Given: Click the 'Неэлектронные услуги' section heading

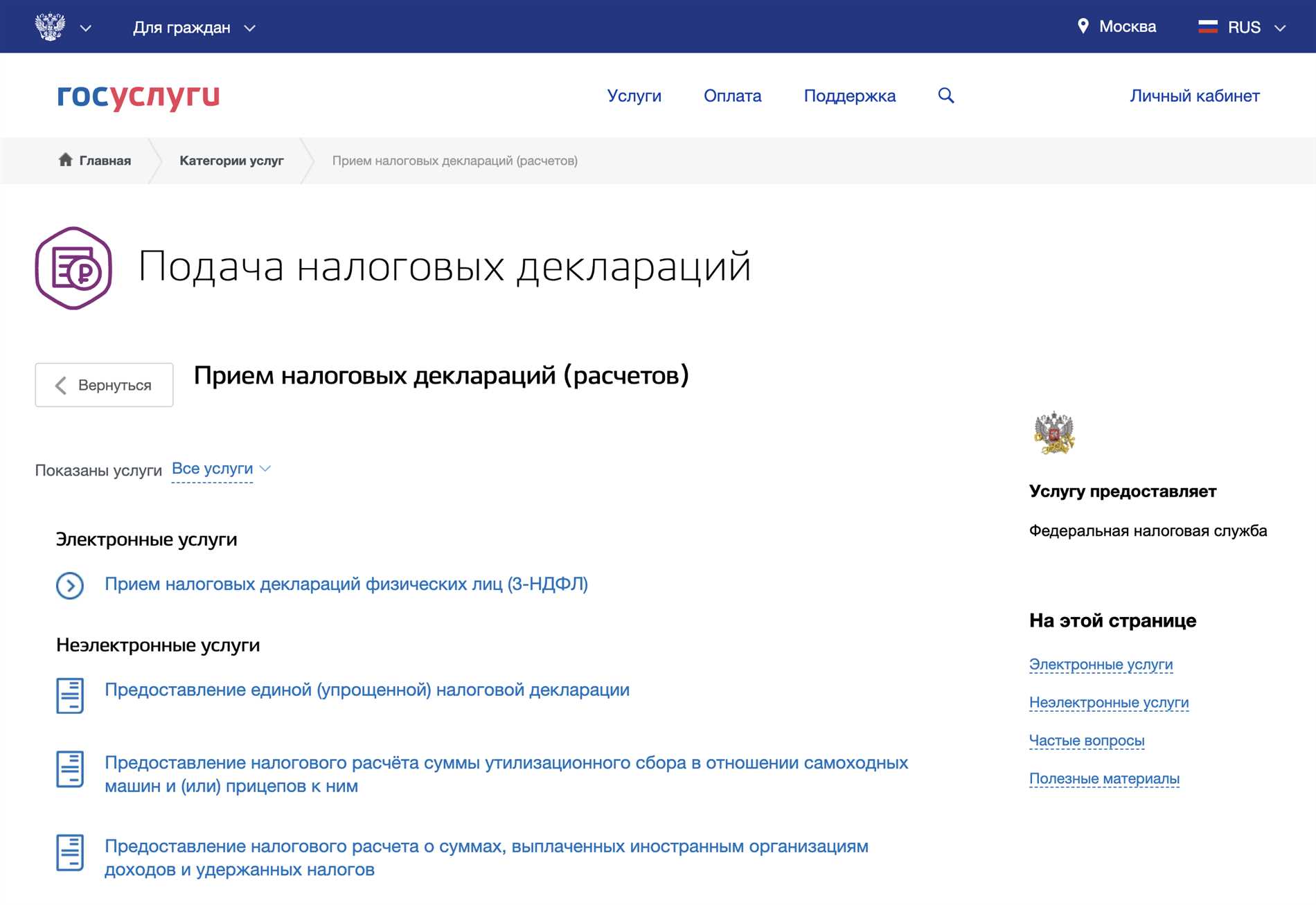Looking at the screenshot, I should pos(158,645).
